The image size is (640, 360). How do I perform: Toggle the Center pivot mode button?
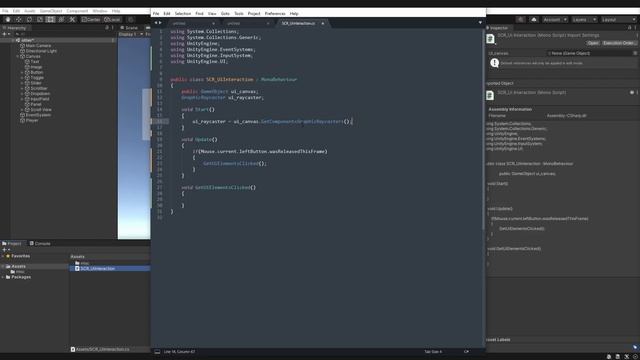point(91,19)
